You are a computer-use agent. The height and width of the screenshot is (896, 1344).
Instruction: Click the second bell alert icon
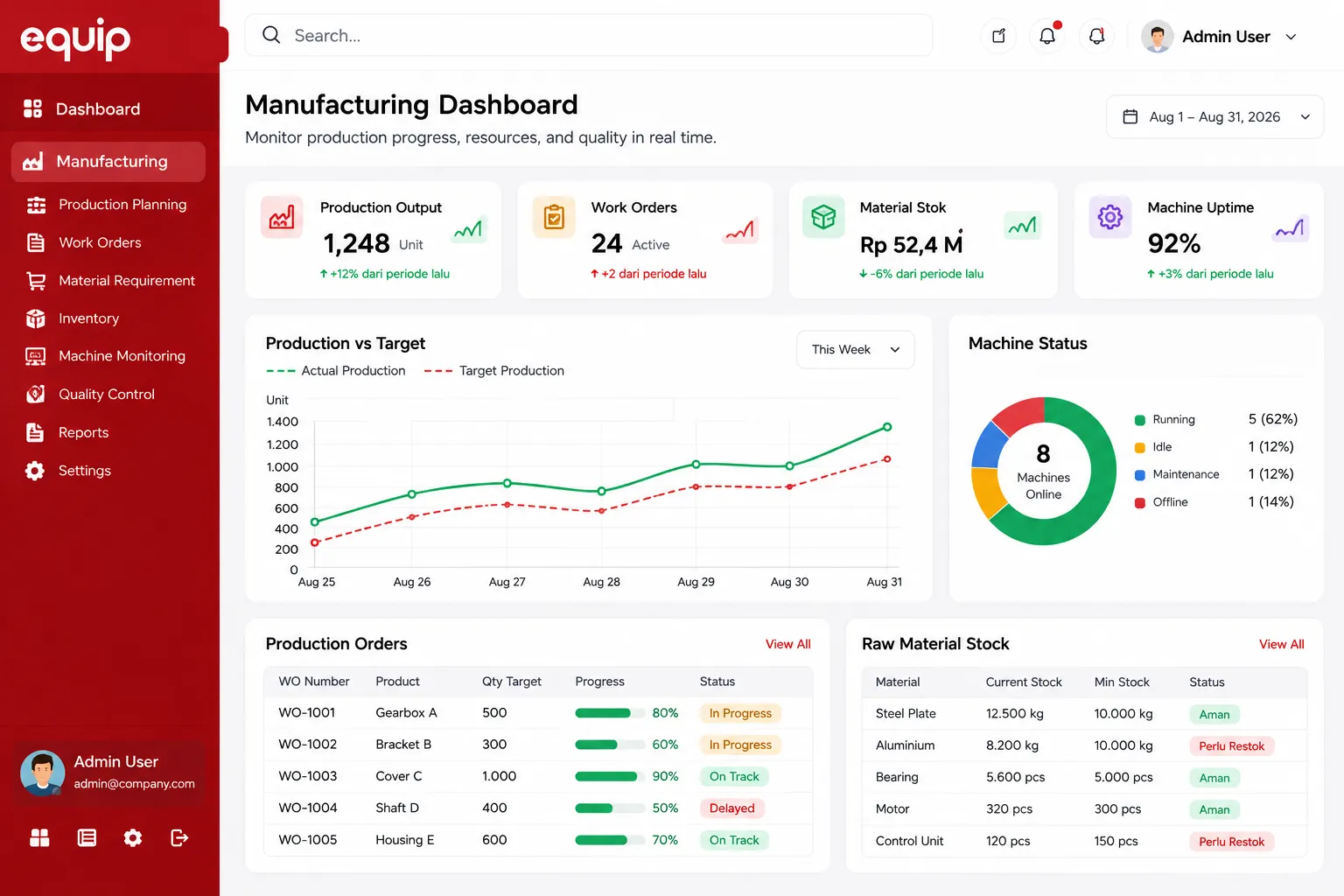tap(1096, 36)
